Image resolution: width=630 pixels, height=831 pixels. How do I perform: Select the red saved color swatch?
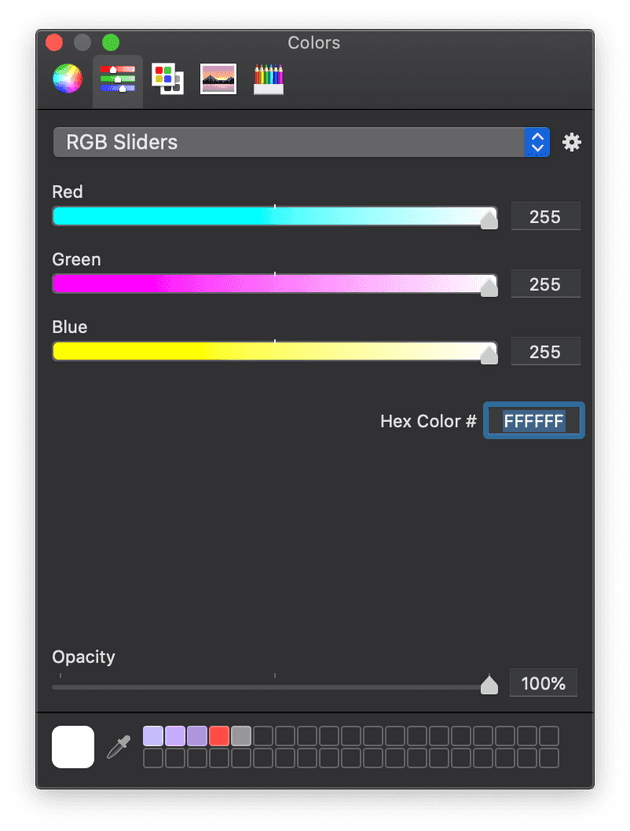tap(219, 736)
